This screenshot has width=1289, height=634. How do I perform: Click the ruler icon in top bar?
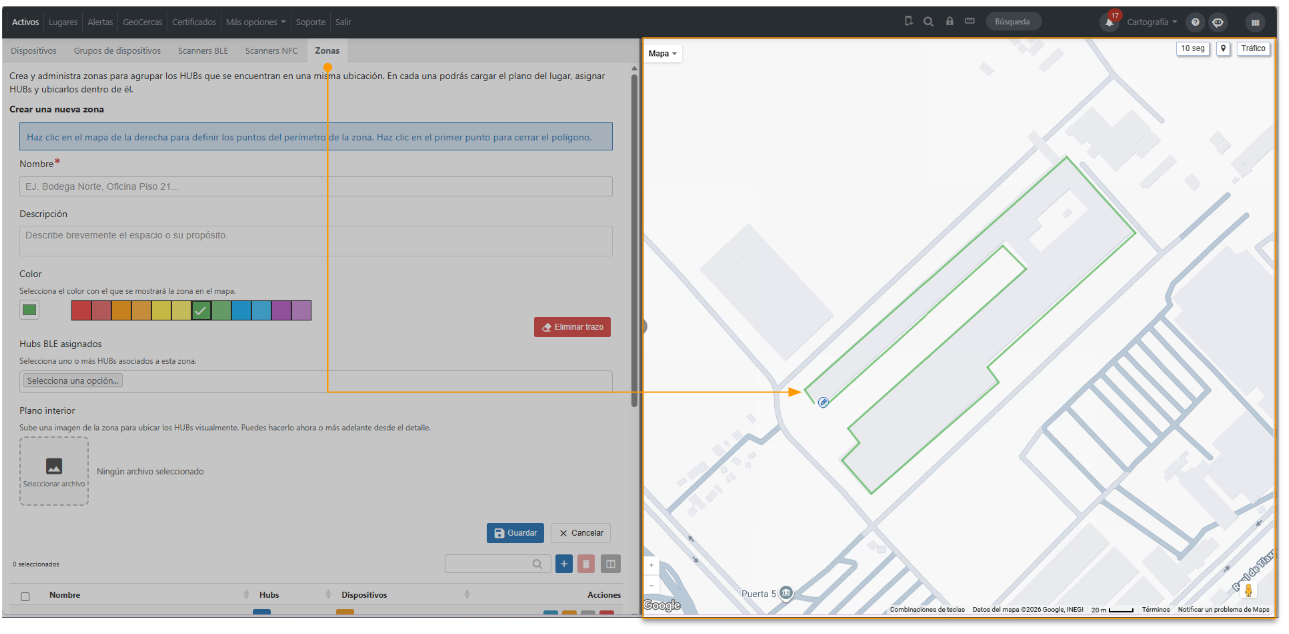tap(970, 21)
